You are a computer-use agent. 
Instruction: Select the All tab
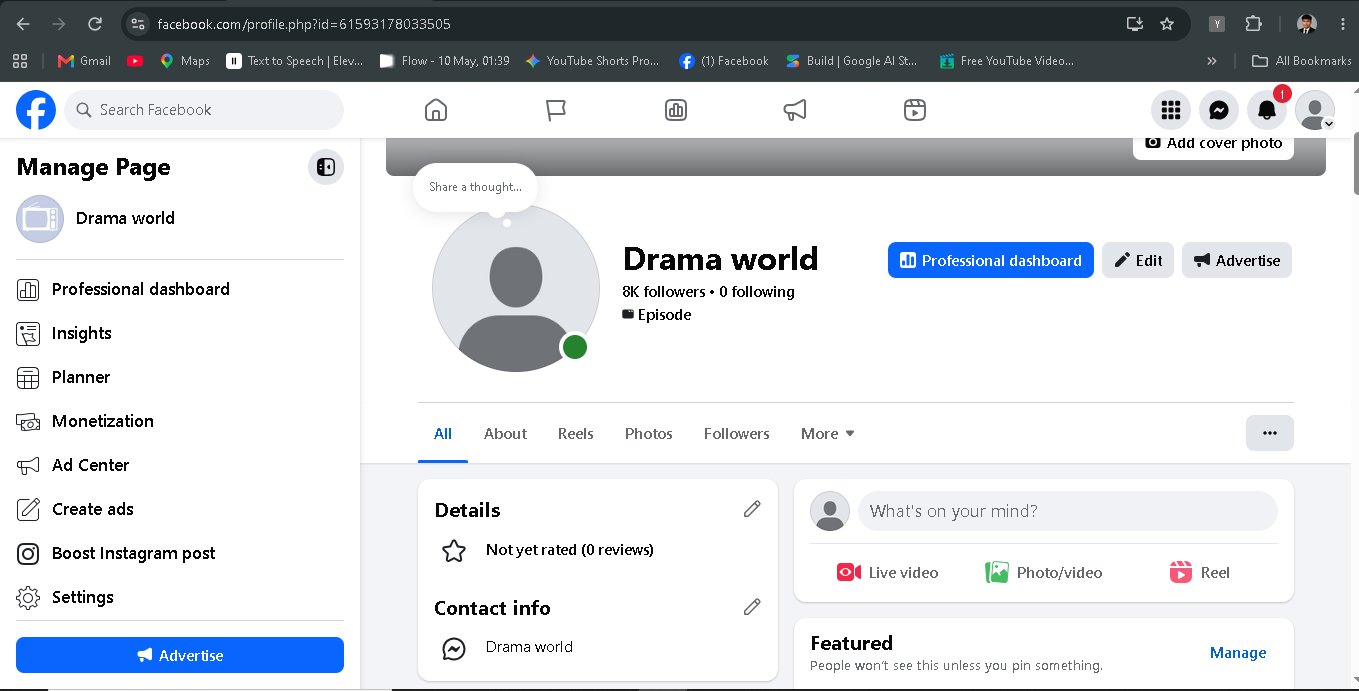coord(443,434)
